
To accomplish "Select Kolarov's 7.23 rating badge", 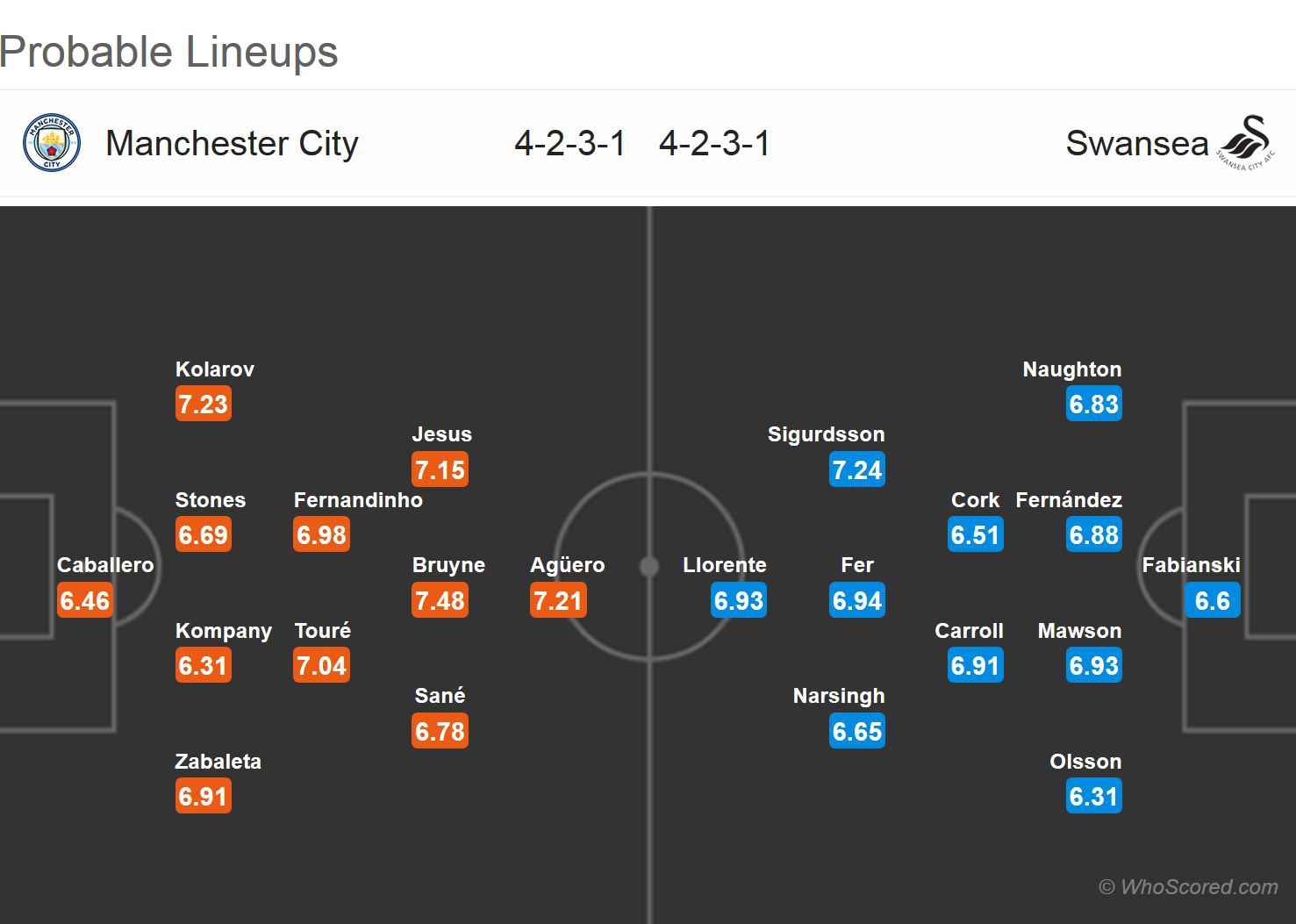I will 203,405.
